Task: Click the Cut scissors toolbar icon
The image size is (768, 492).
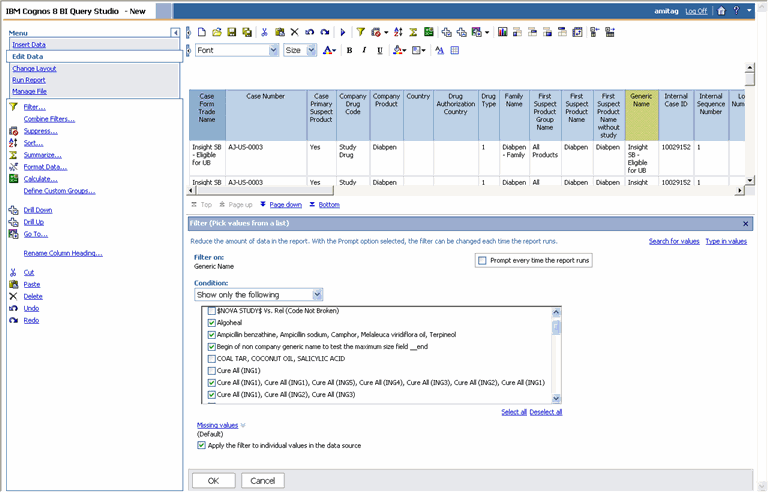Action: click(265, 32)
